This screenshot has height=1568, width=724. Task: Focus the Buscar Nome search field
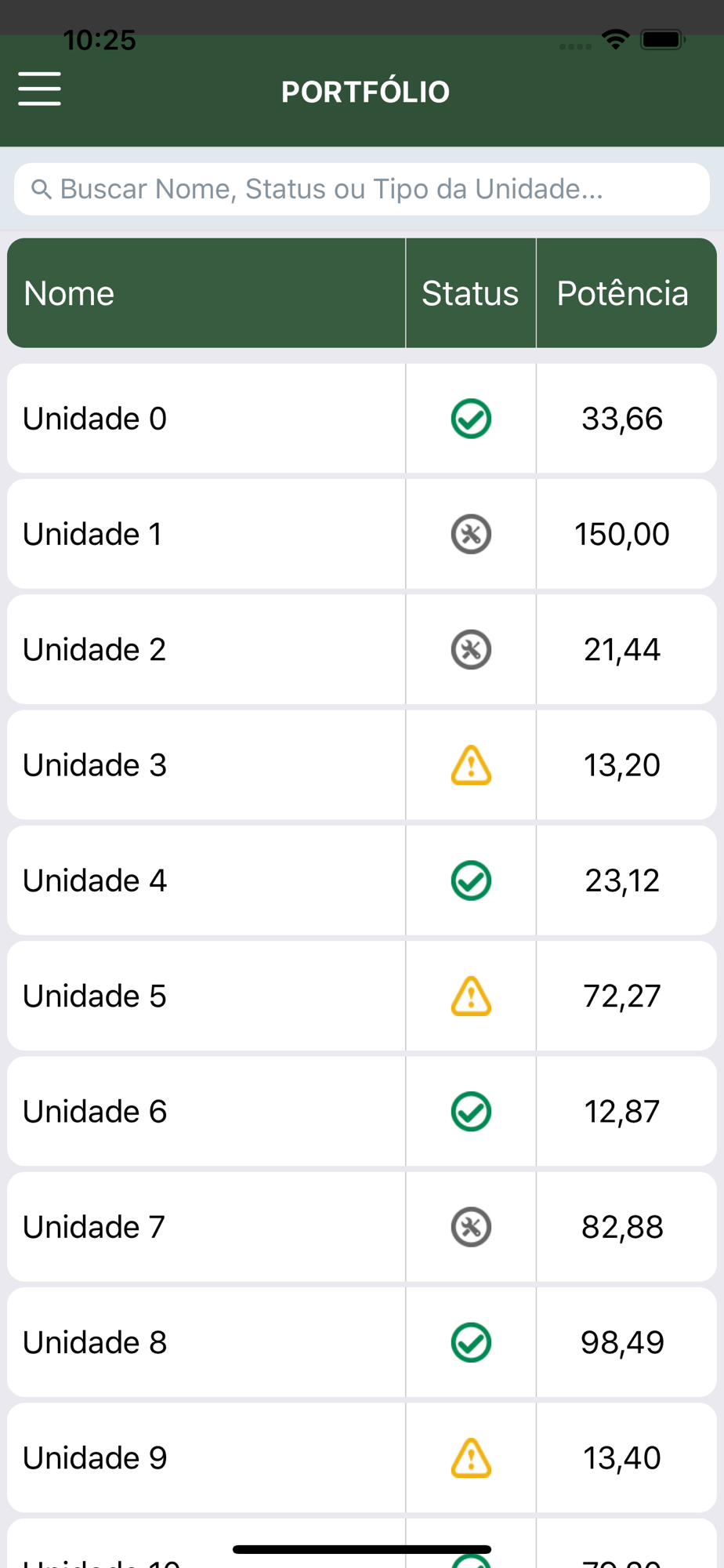tap(362, 189)
